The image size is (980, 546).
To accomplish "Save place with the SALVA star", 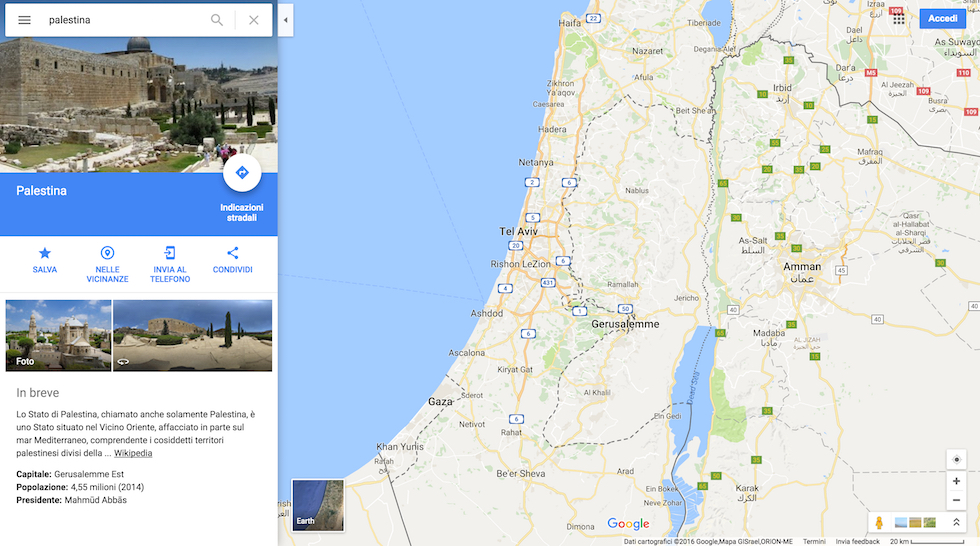I will (45, 260).
